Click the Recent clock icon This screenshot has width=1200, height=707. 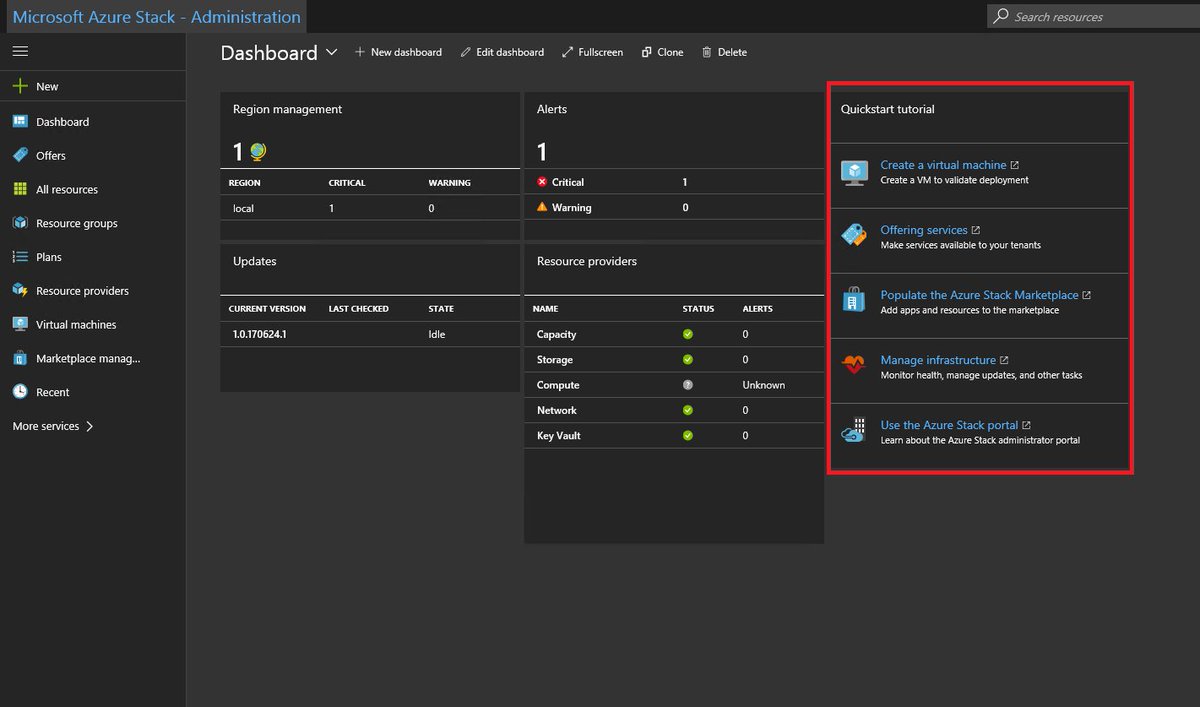(20, 392)
